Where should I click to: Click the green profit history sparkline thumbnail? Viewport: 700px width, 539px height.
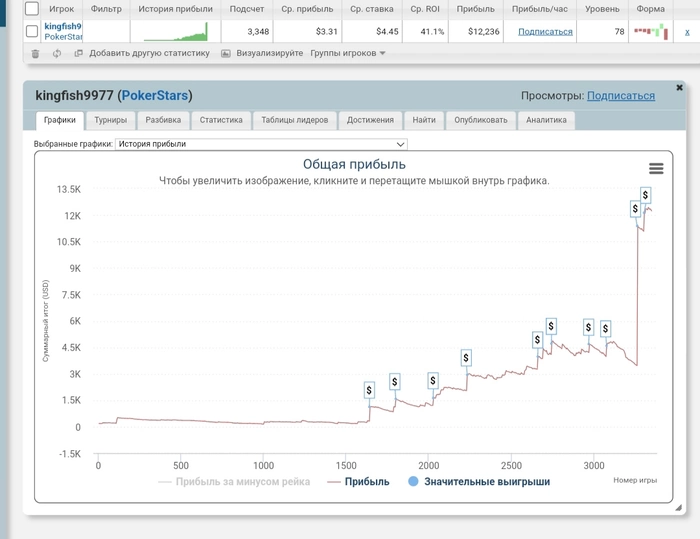[176, 31]
